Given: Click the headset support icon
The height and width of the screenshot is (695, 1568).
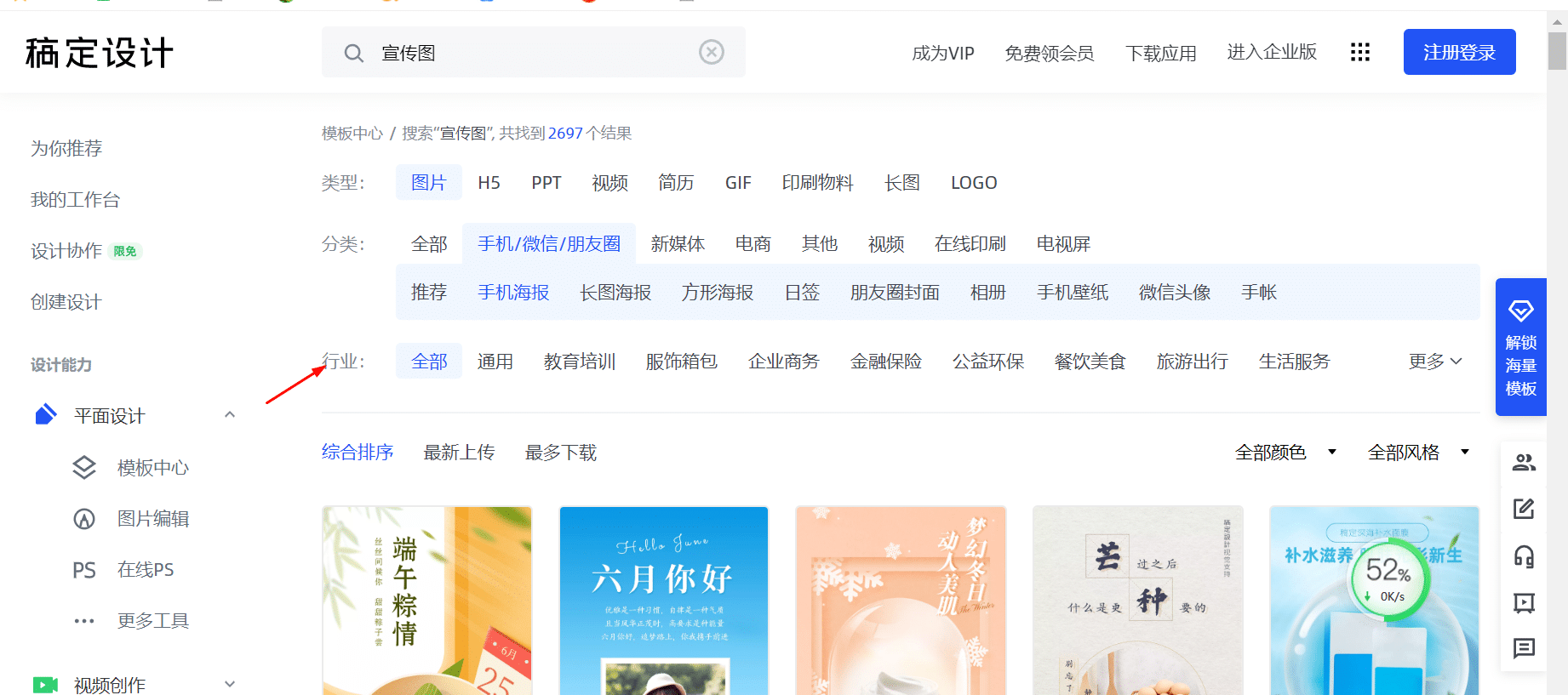Looking at the screenshot, I should [x=1524, y=556].
